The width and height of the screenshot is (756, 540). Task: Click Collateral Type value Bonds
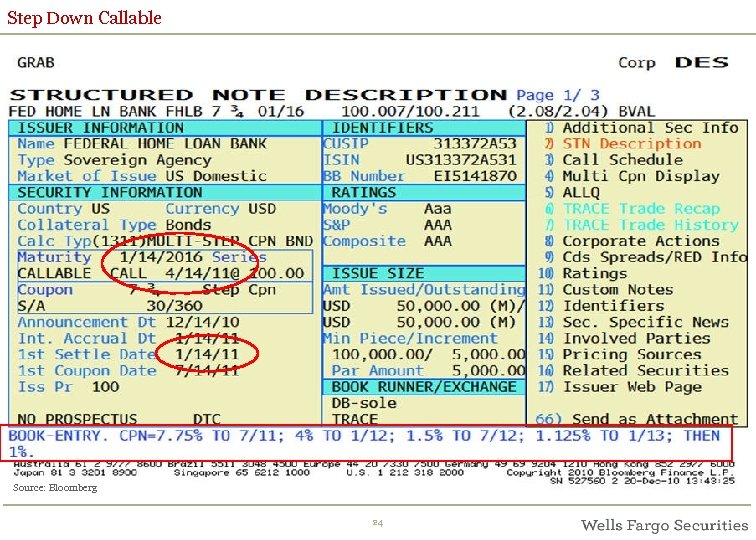click(188, 225)
